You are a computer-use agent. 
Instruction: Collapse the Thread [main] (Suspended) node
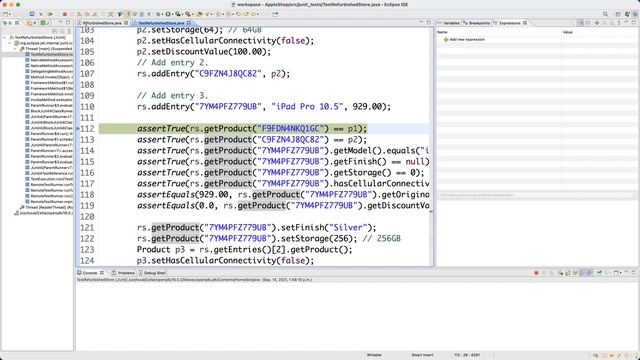coord(16,49)
